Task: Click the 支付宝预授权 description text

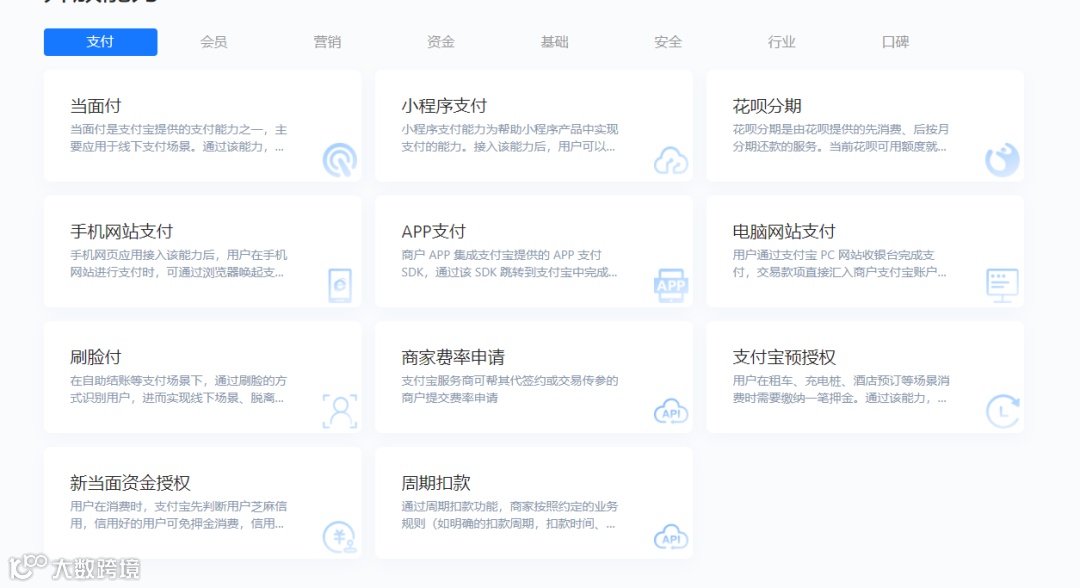Action: pos(841,390)
